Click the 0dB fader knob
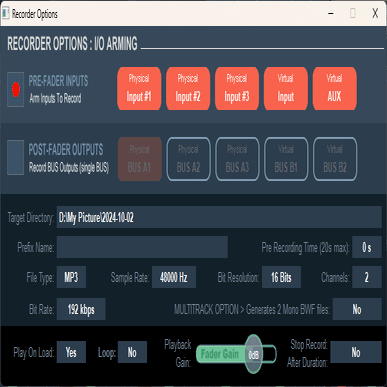Image resolution: width=387 pixels, height=387 pixels. click(x=253, y=354)
